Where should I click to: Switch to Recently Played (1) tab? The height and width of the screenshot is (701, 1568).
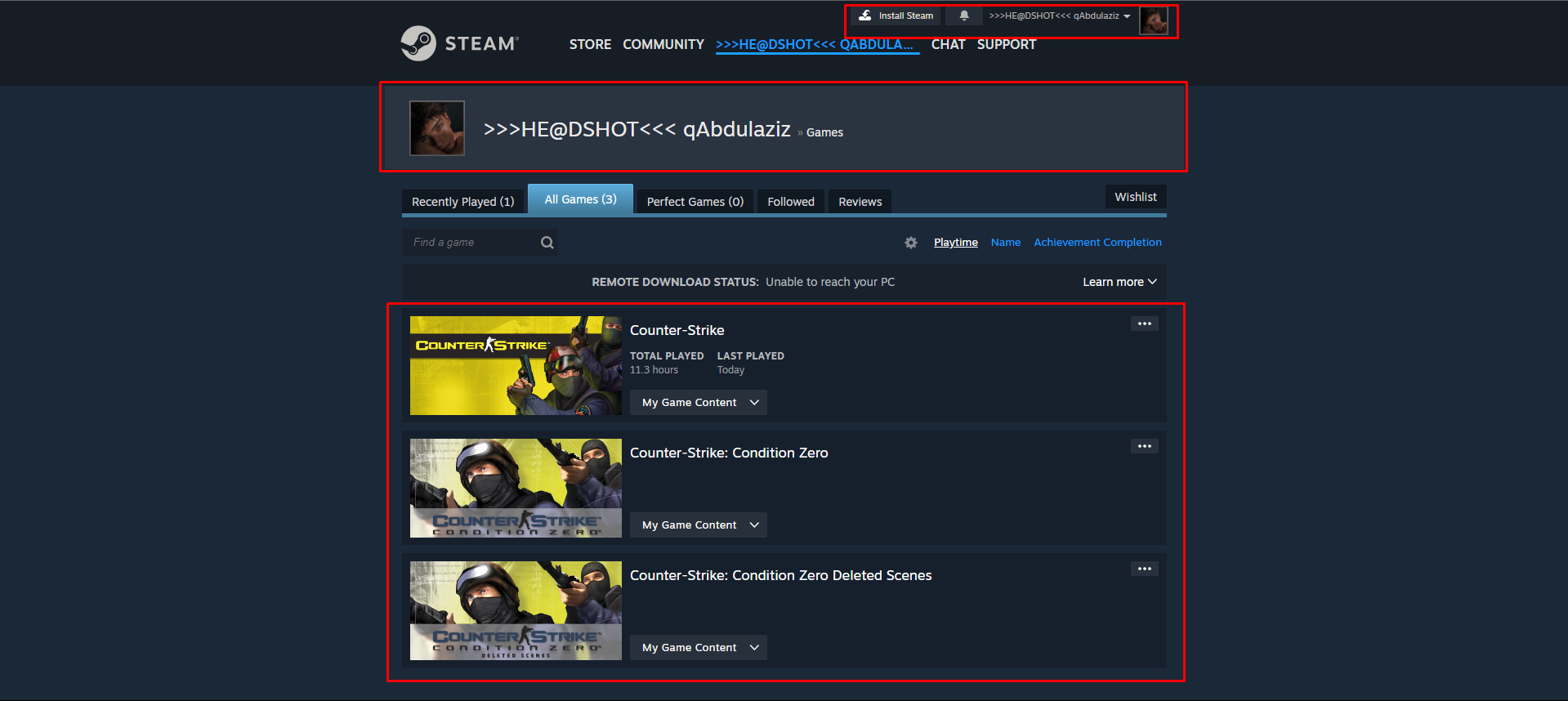463,202
